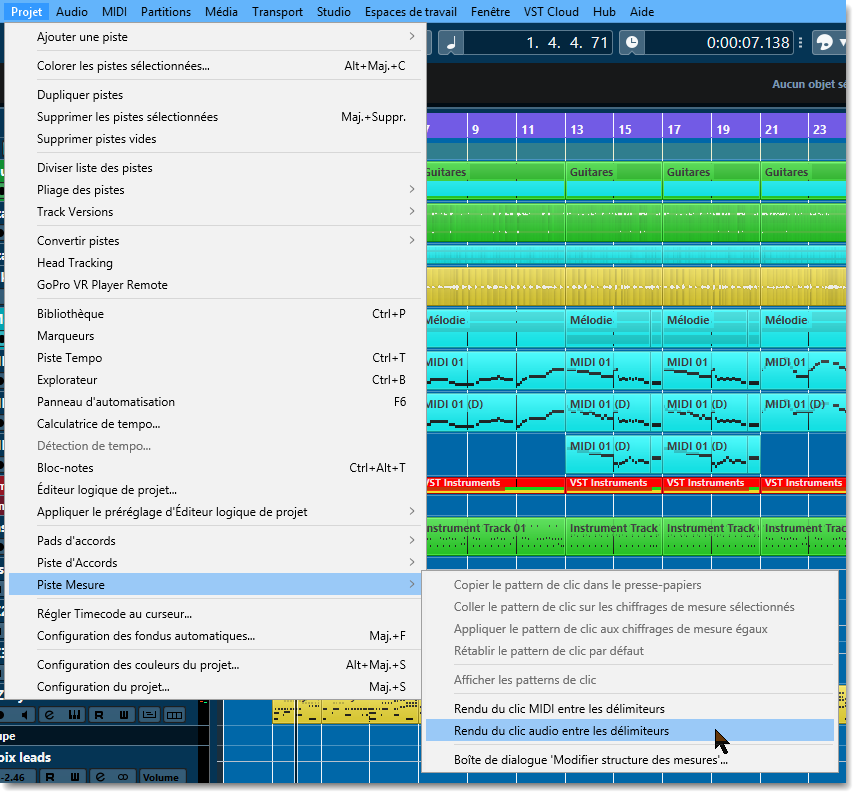Toggle the link icon on the voix leads track
The height and width of the screenshot is (792, 853).
click(x=124, y=776)
